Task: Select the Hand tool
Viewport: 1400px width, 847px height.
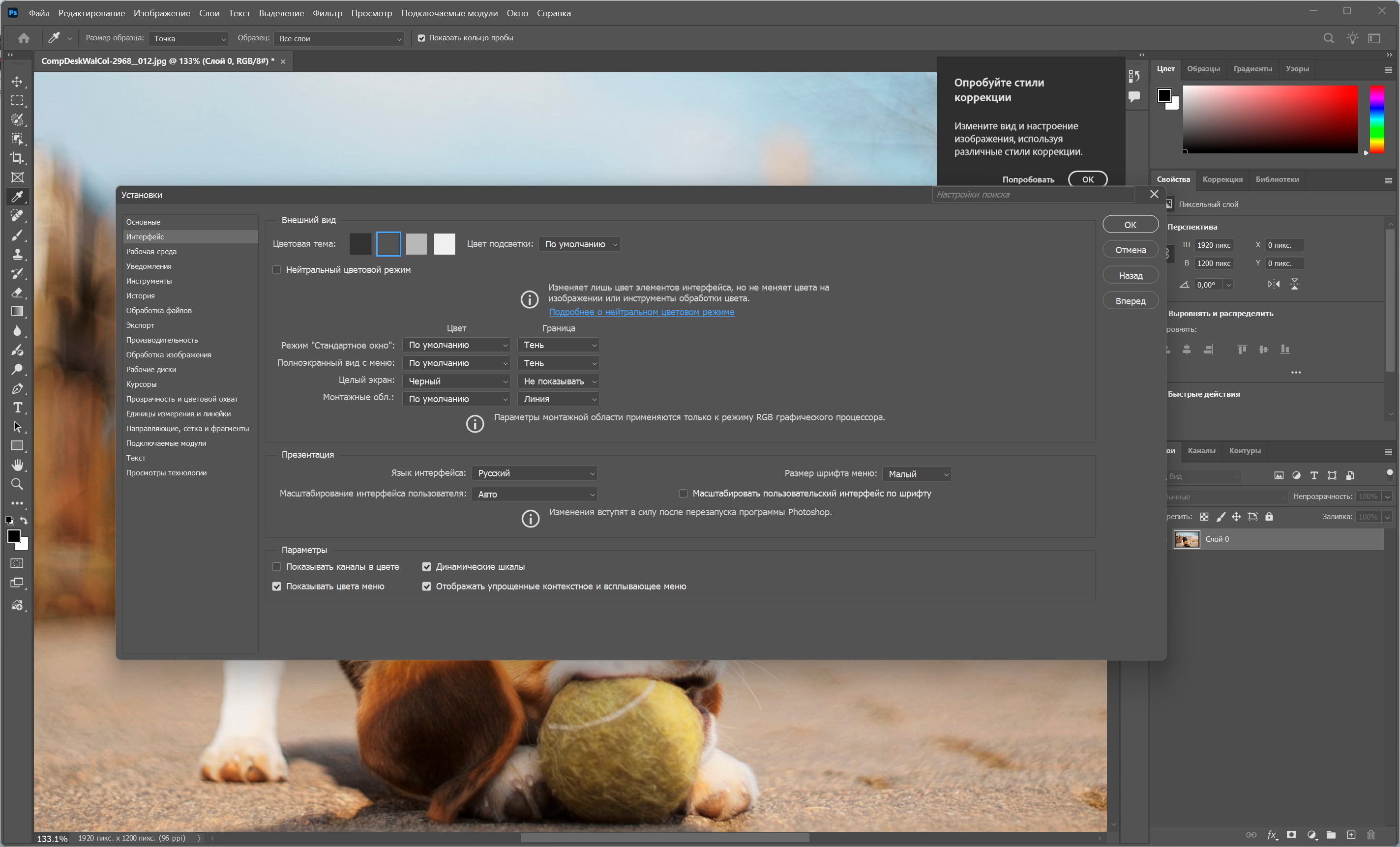Action: pos(17,465)
